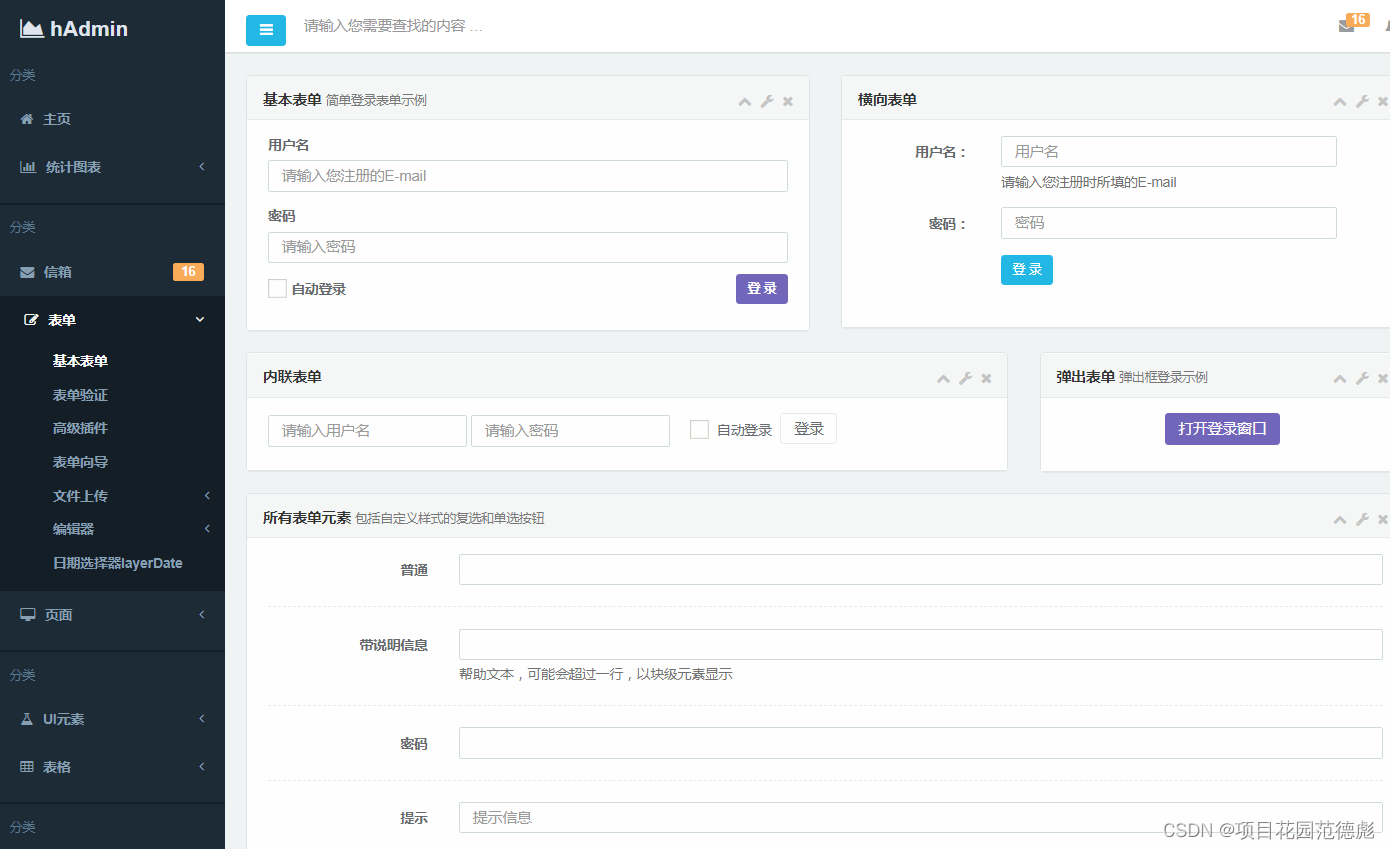
Task: Collapse the 横向表单 panel with chevron
Action: pyautogui.click(x=1340, y=101)
